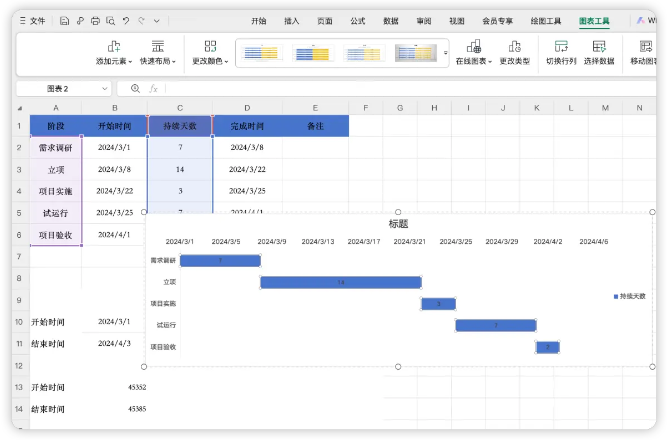Select the first chart style thumbnail
This screenshot has width=667, height=440.
(x=261, y=53)
